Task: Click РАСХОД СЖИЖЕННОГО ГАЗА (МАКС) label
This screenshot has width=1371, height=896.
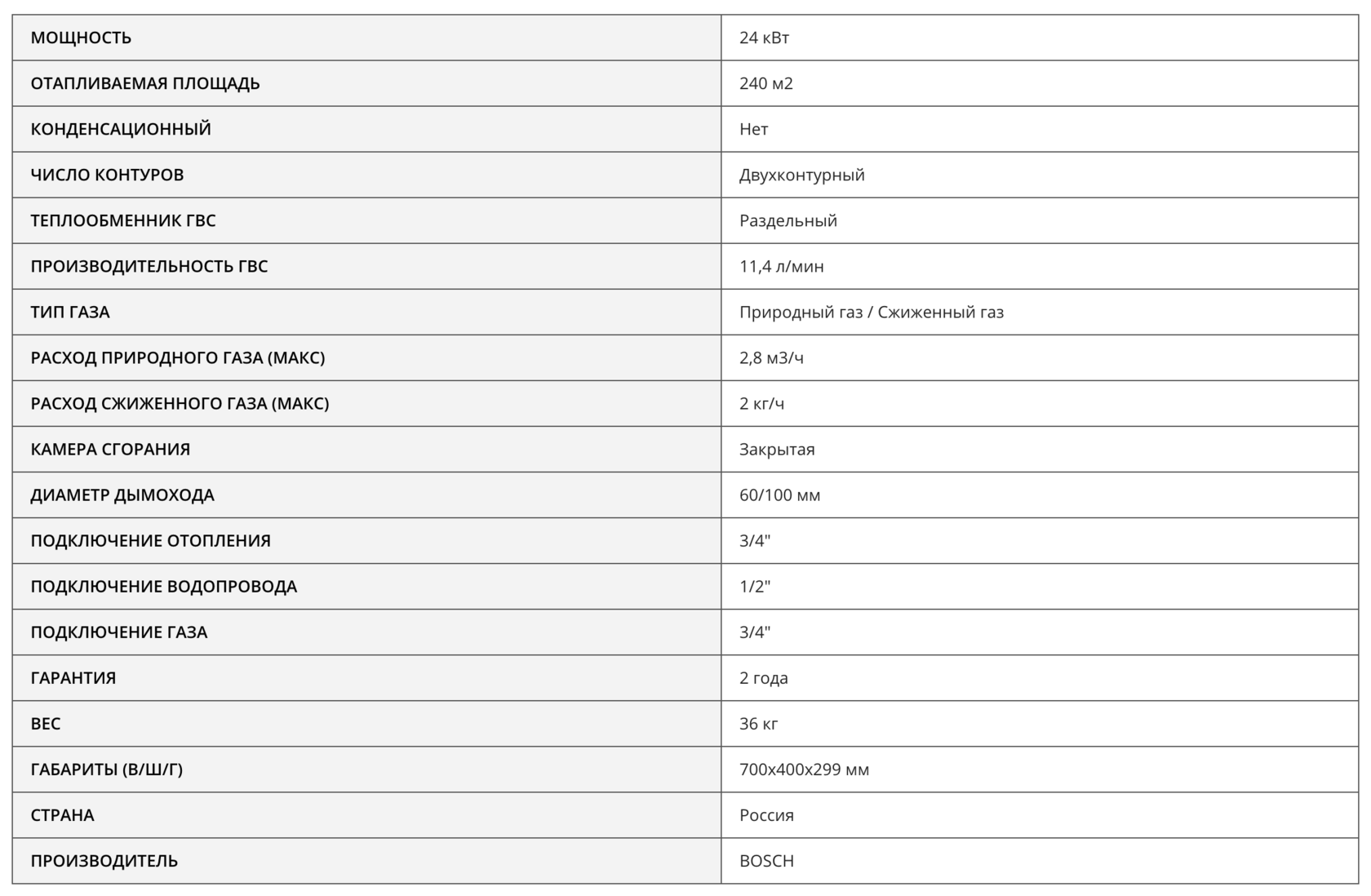Action: coord(180,403)
